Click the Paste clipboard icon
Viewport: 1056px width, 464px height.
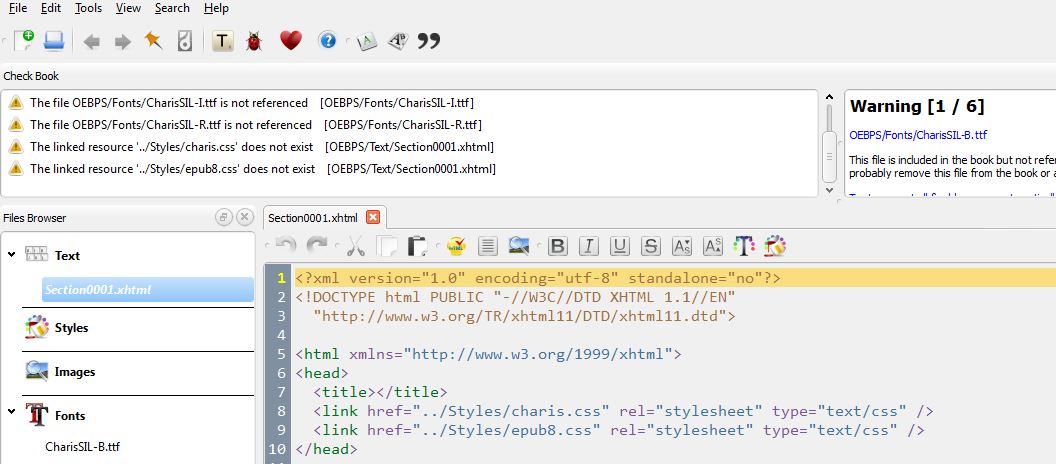pyautogui.click(x=418, y=246)
